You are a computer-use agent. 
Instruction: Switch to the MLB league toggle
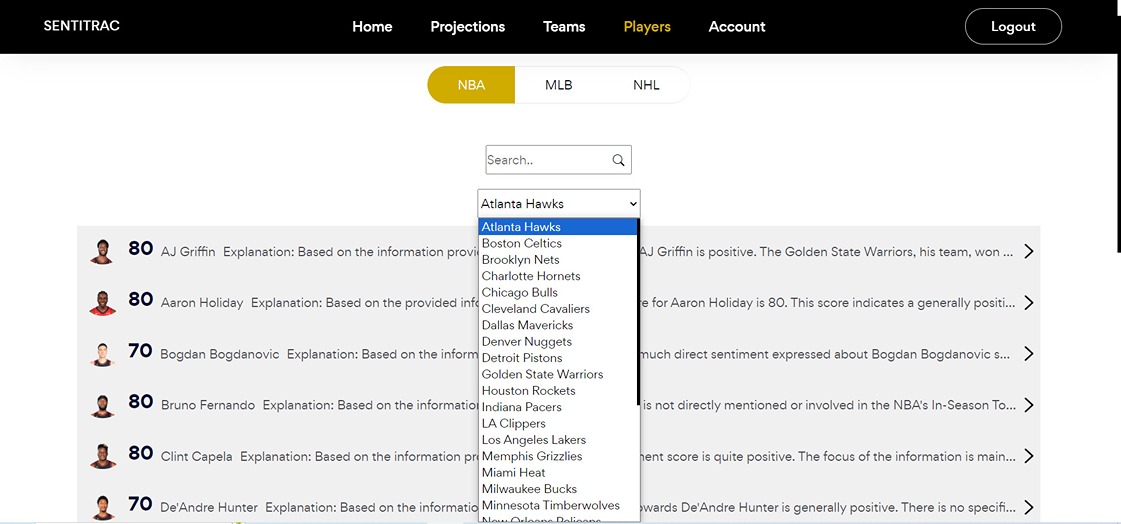coord(558,85)
